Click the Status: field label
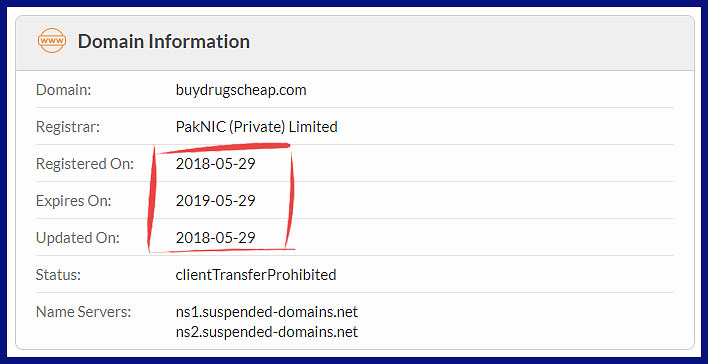Screen dimensions: 708x364 point(58,275)
